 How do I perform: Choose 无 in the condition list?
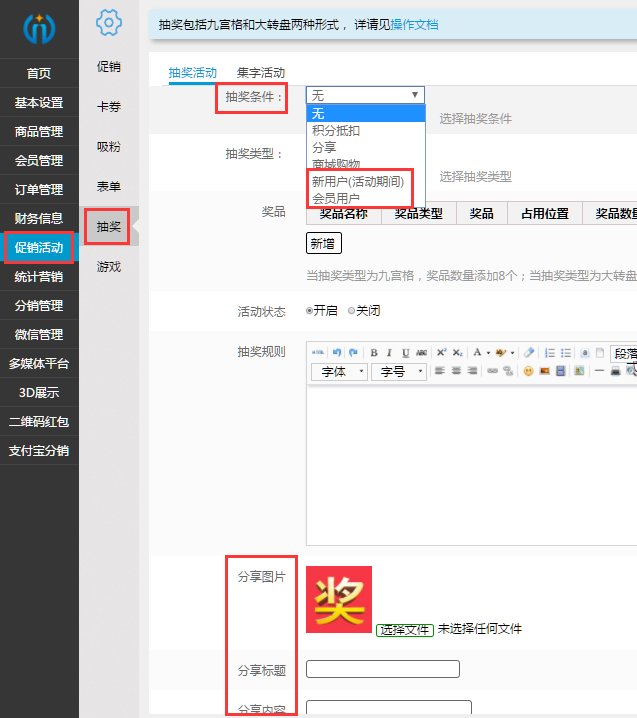coord(366,113)
